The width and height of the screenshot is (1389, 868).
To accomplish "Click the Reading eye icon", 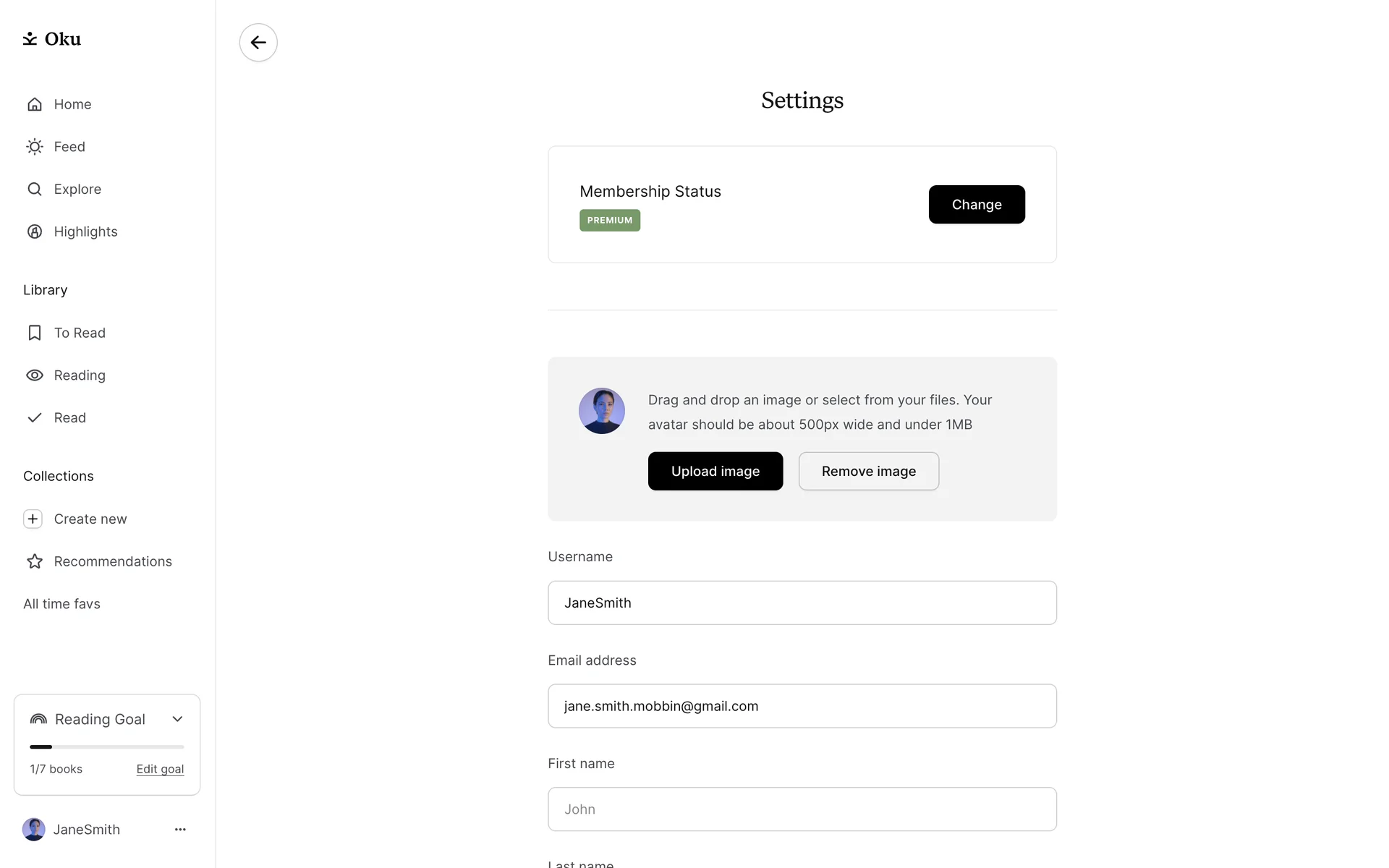I will [35, 375].
